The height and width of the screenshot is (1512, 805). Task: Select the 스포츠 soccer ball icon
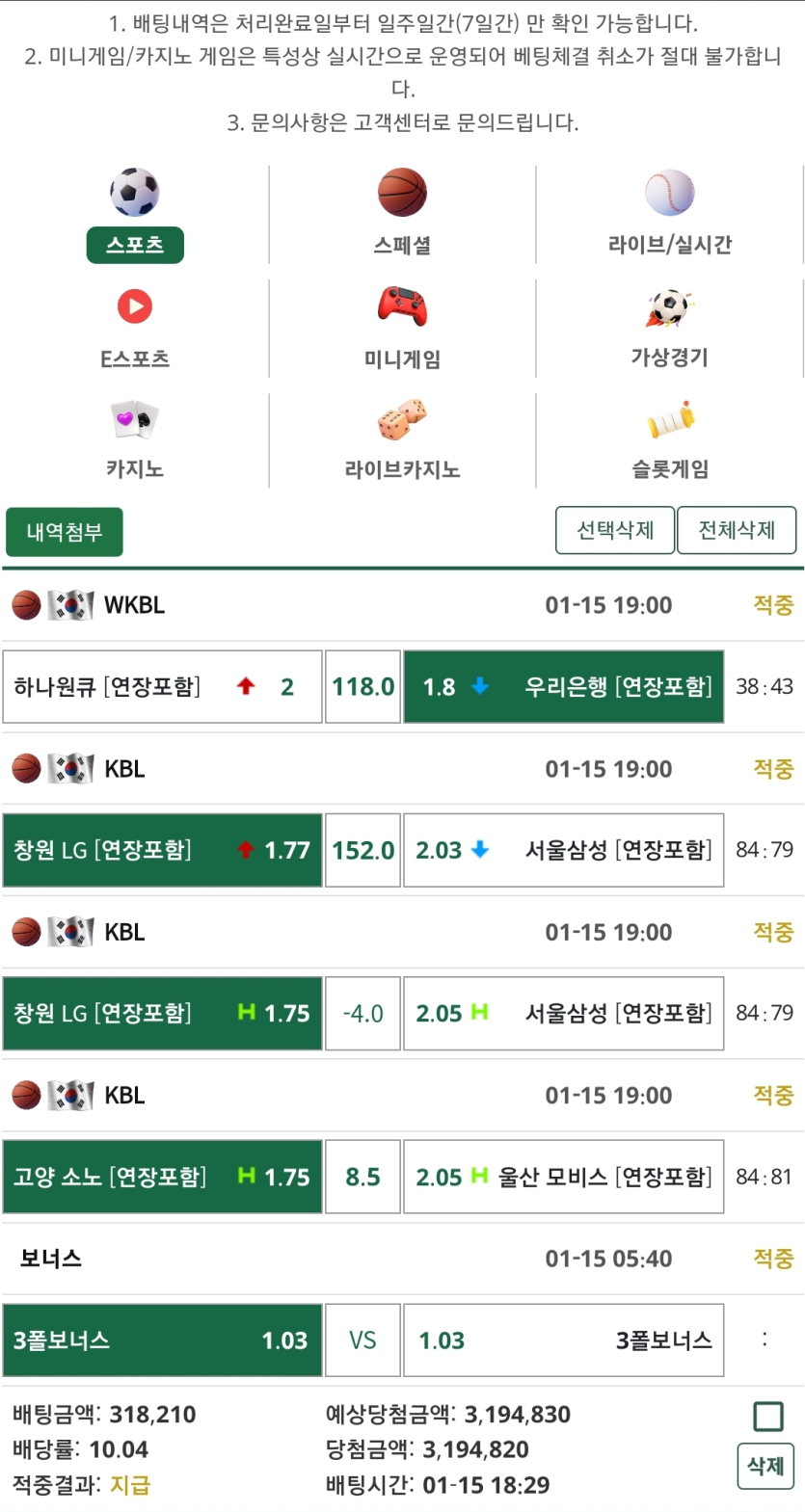click(x=135, y=190)
